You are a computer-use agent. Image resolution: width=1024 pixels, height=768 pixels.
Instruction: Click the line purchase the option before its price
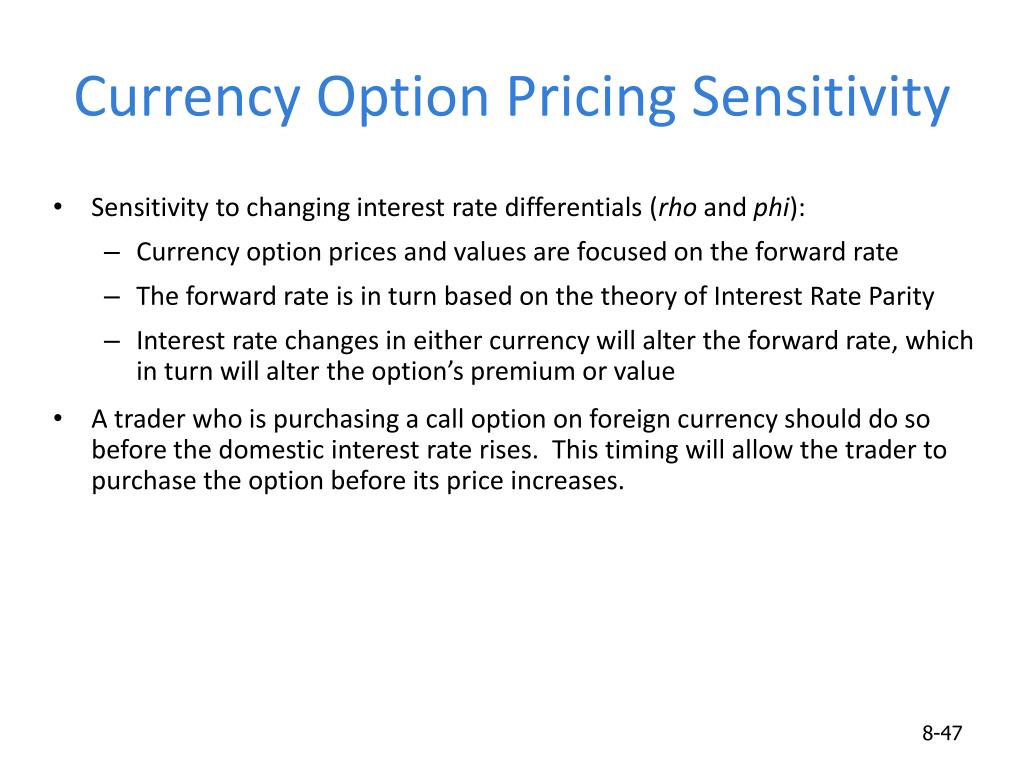click(x=358, y=481)
